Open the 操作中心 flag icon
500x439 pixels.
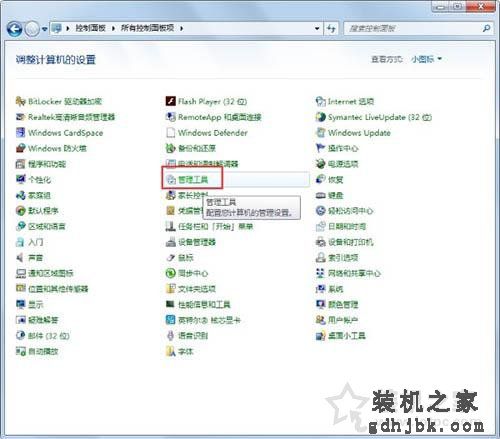click(320, 148)
